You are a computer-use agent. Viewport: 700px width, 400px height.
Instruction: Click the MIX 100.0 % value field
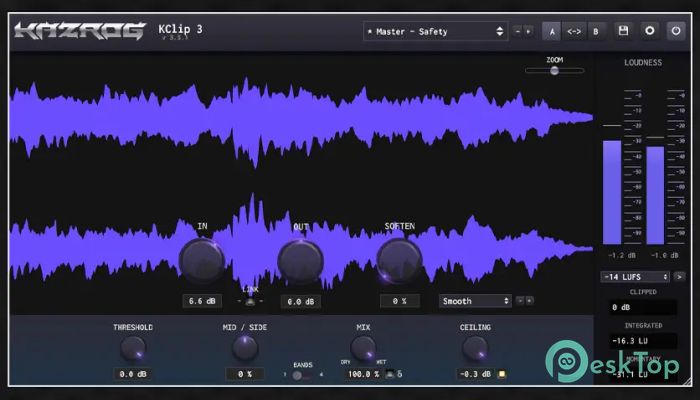[363, 374]
